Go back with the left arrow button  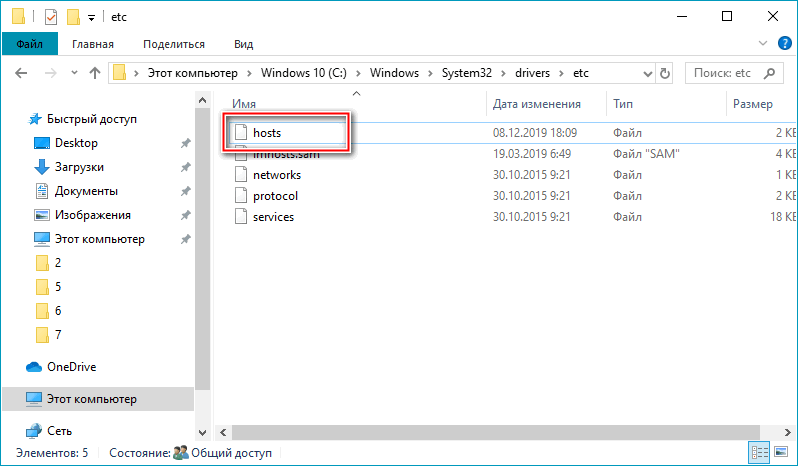21,73
